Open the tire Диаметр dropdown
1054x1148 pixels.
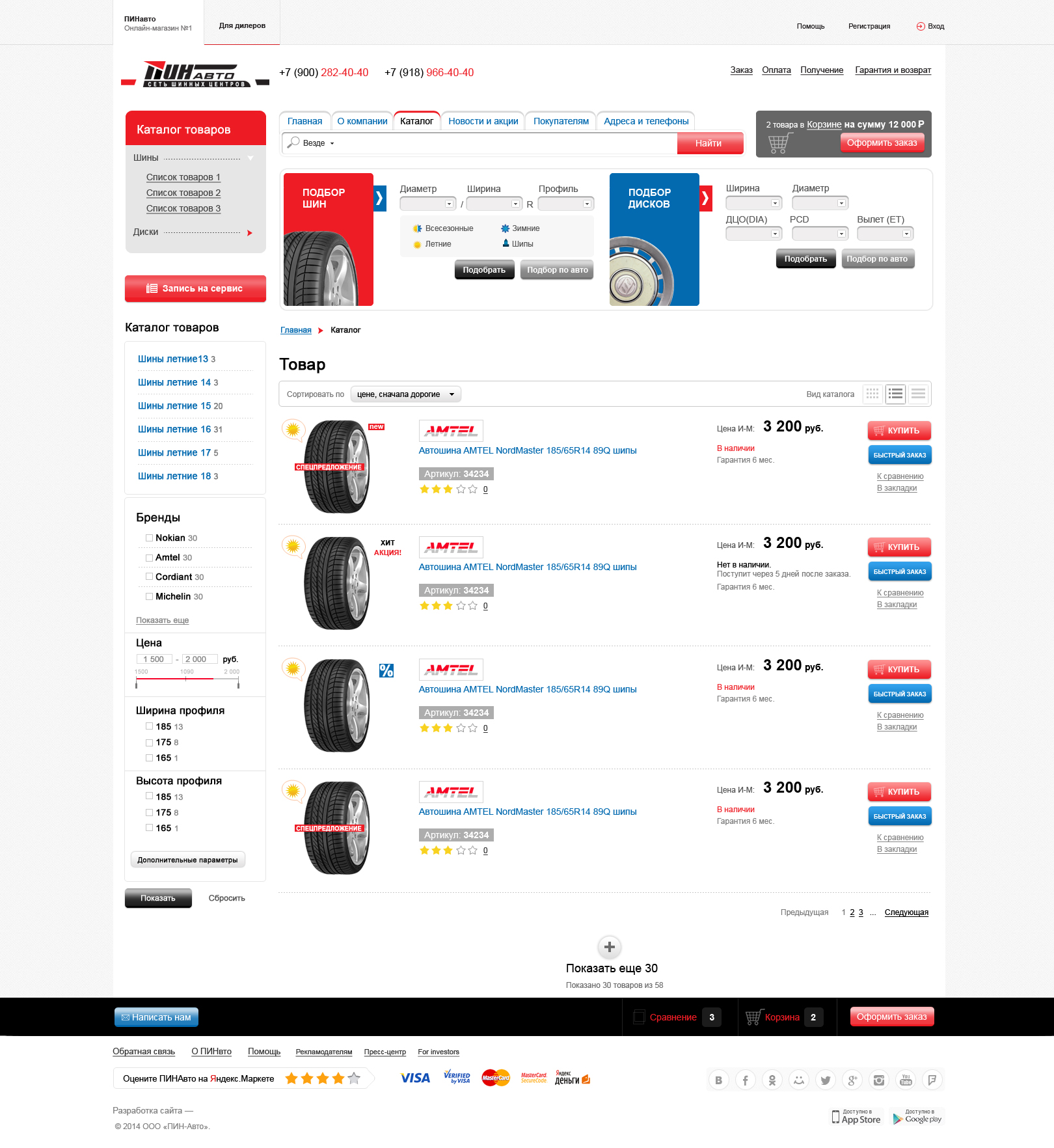pos(427,204)
